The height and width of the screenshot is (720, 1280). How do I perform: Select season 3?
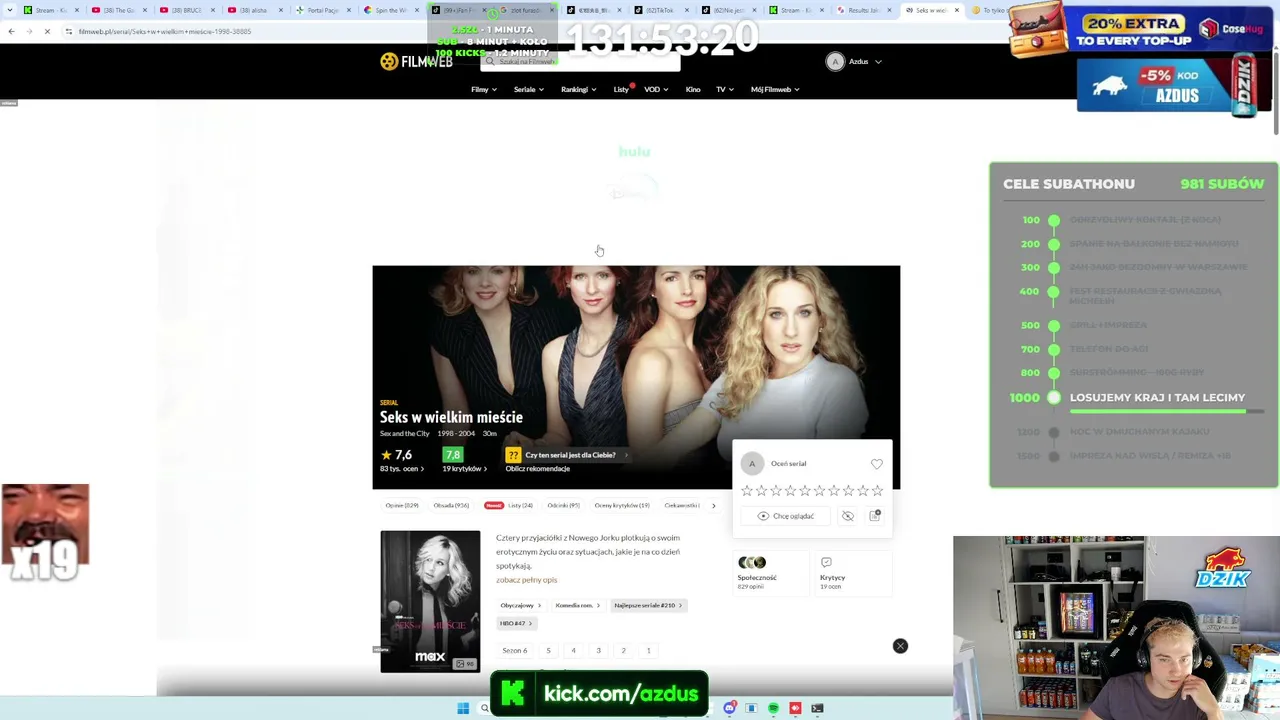[598, 651]
